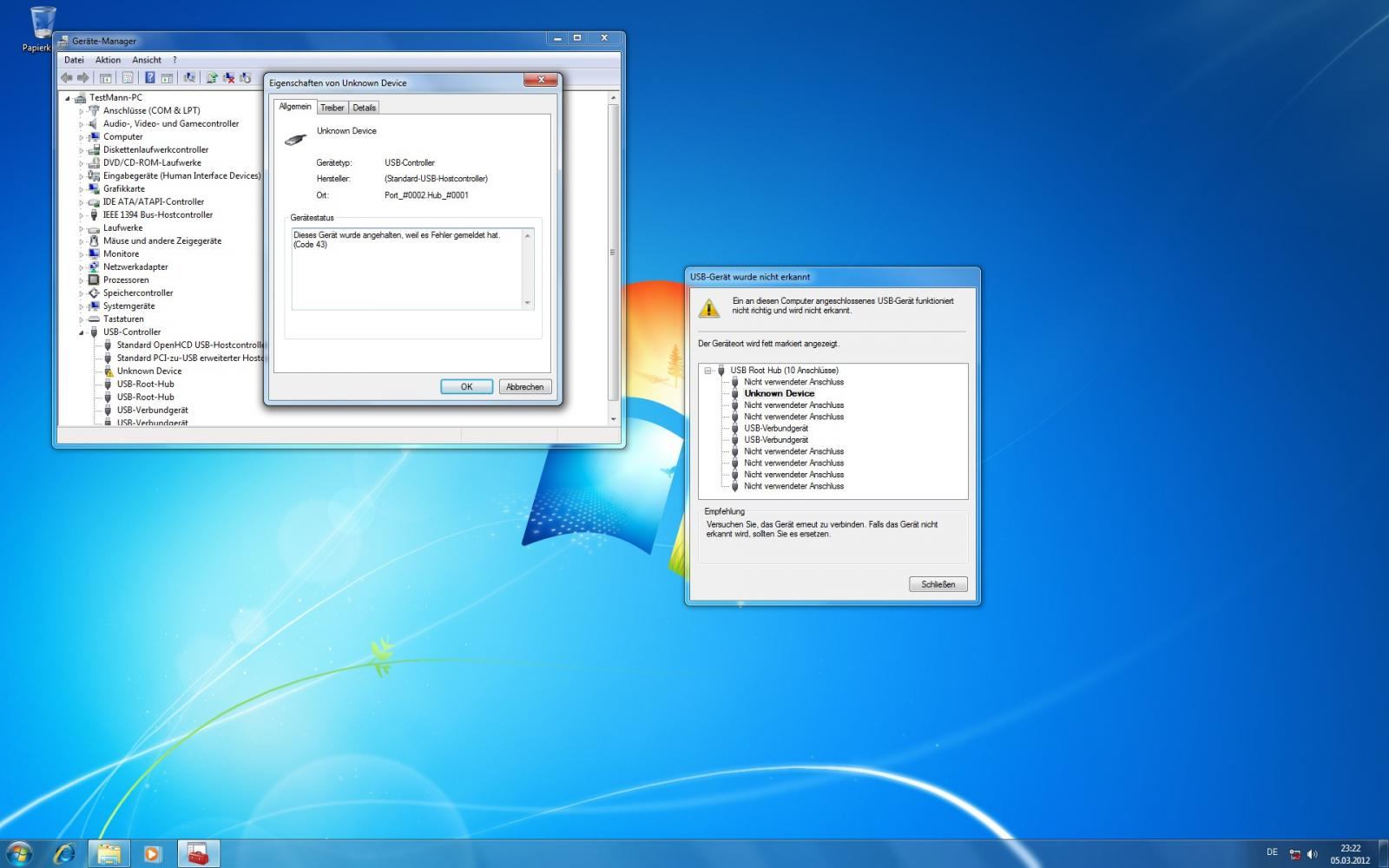Select Mäuse und andere Zeigegeräte
1389x868 pixels.
pyautogui.click(x=162, y=240)
